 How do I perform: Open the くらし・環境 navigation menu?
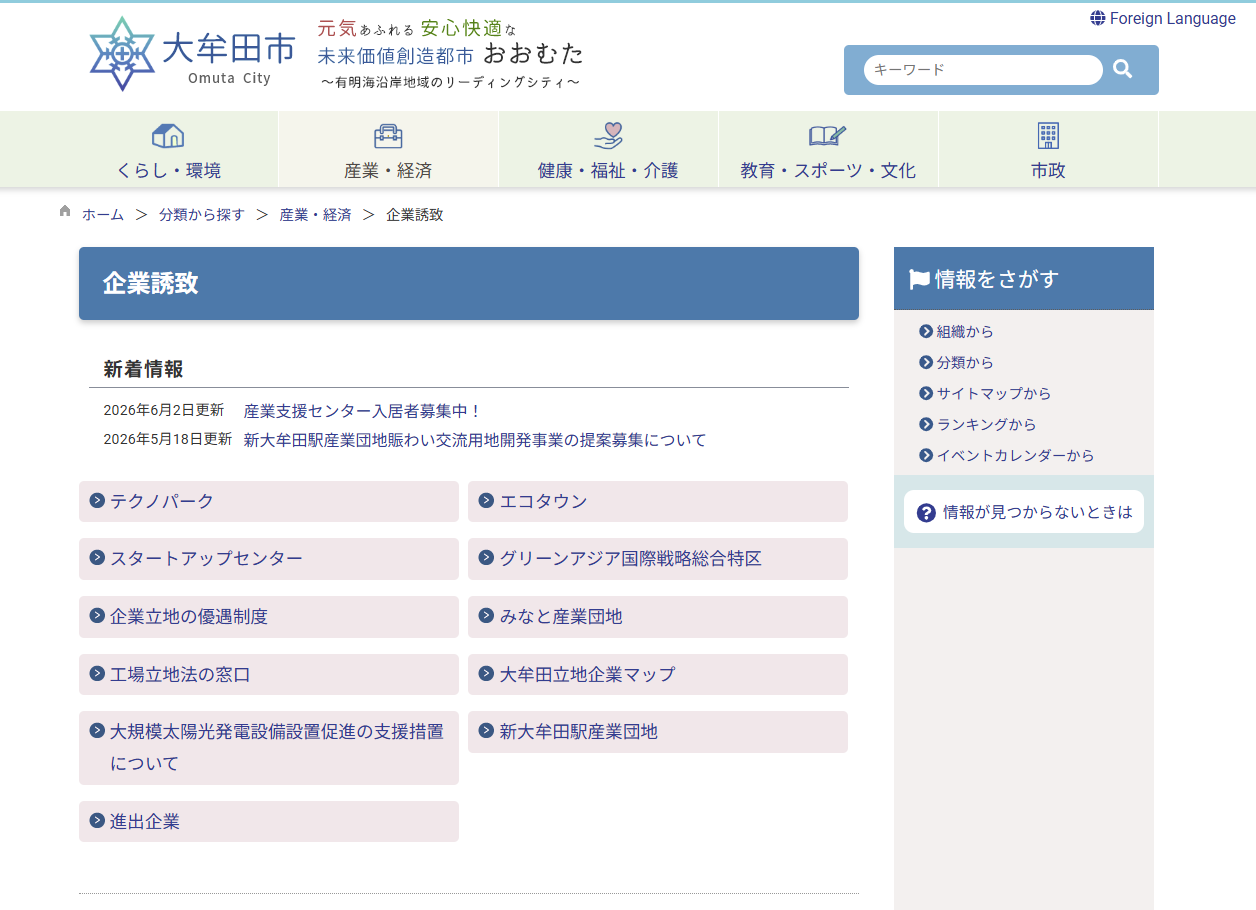pyautogui.click(x=168, y=149)
